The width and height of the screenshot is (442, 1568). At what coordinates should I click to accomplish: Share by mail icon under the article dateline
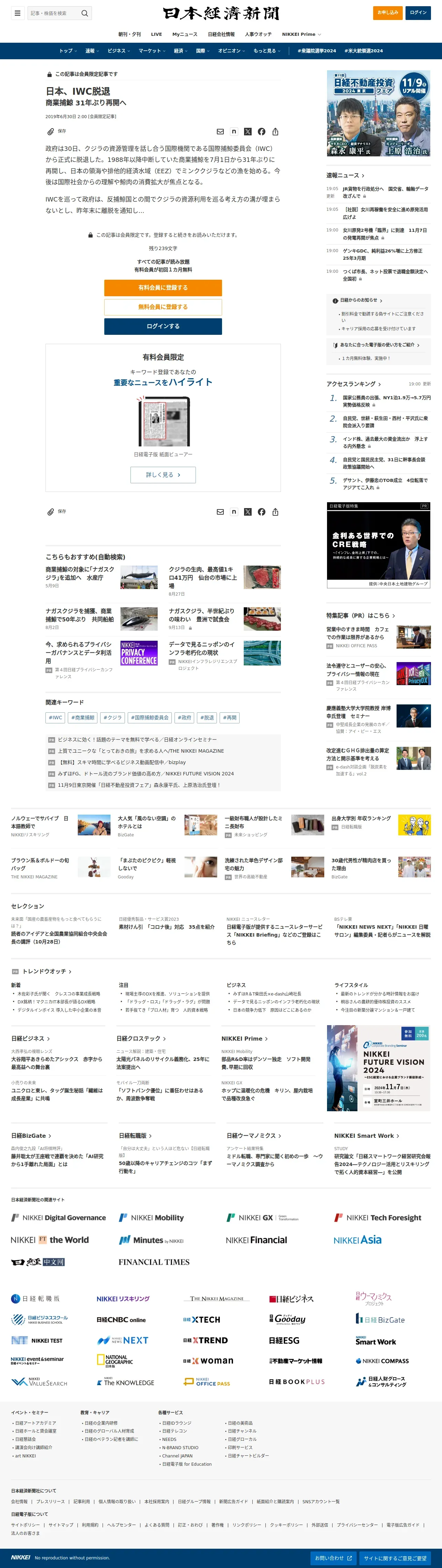(220, 132)
